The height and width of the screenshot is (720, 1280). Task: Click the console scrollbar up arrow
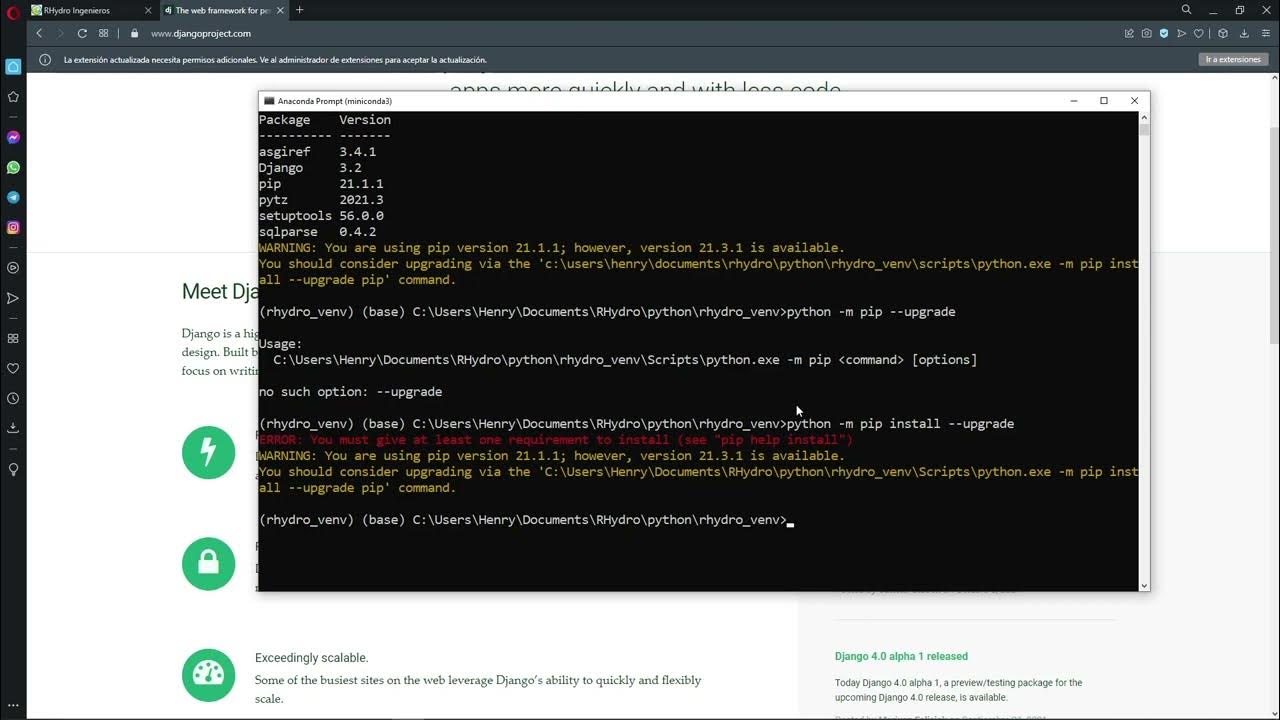pos(1144,117)
